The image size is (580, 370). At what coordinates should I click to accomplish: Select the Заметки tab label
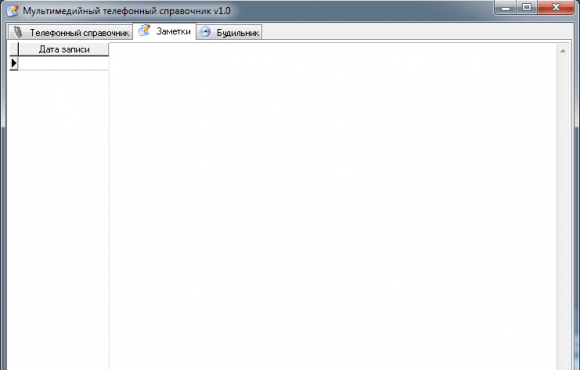pyautogui.click(x=173, y=31)
